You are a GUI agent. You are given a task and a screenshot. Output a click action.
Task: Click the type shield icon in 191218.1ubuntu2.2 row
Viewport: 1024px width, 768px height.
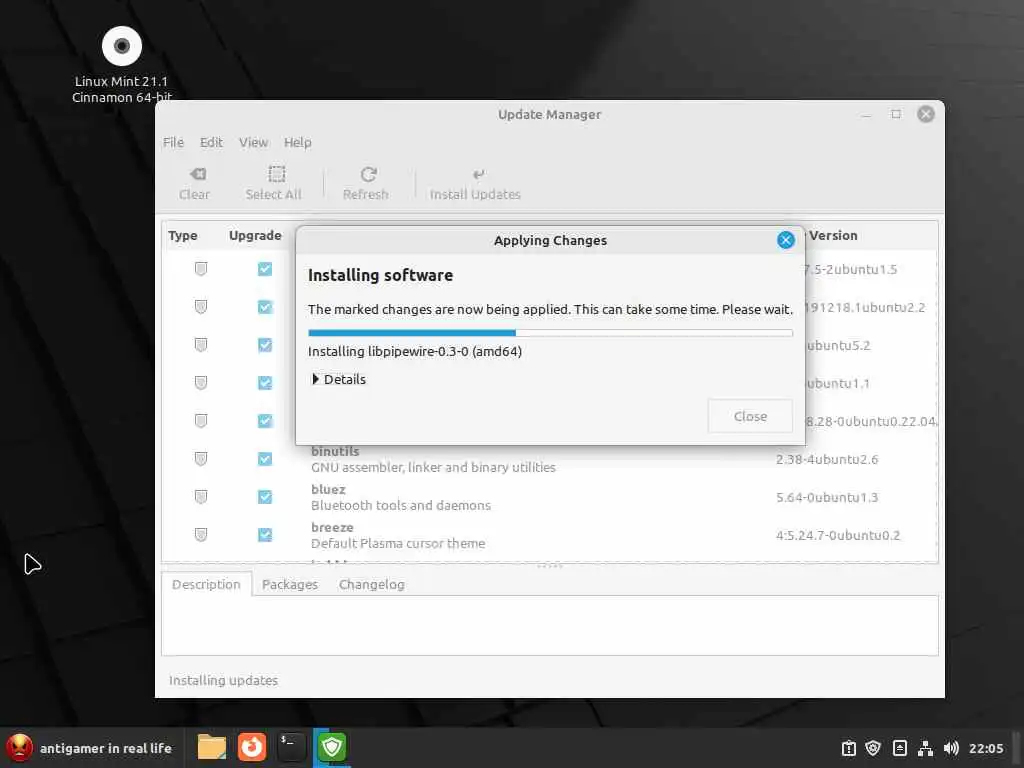201,307
